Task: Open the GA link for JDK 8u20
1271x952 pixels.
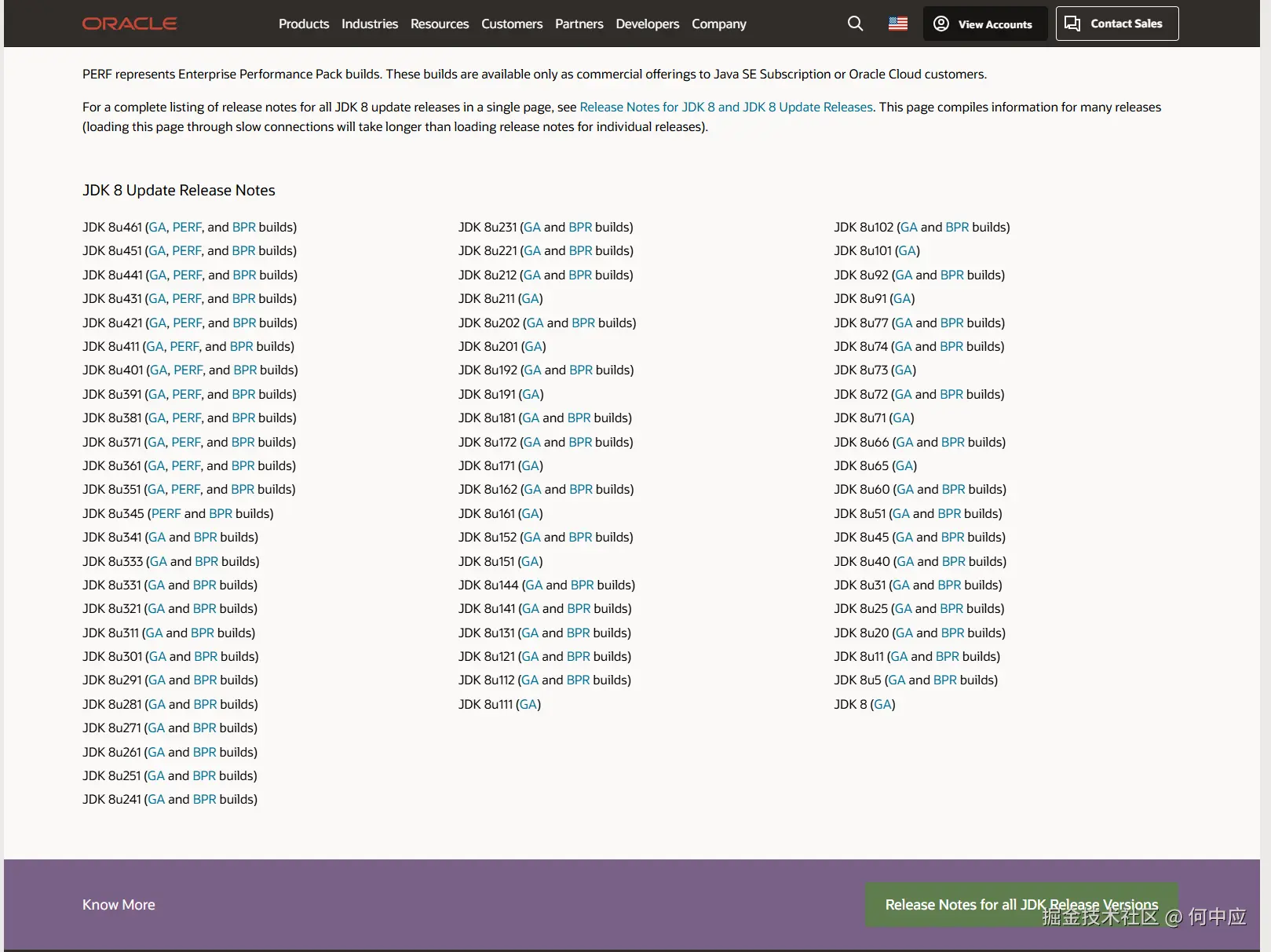Action: click(904, 633)
